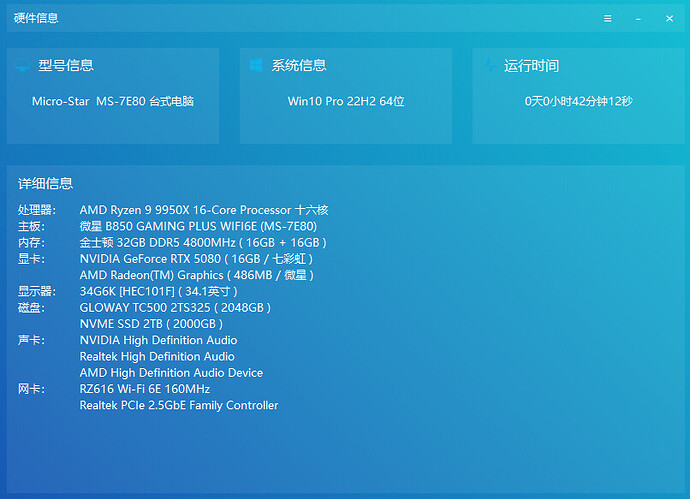Click the Windows logo beside 系统信息
The image size is (690, 499).
(256, 66)
